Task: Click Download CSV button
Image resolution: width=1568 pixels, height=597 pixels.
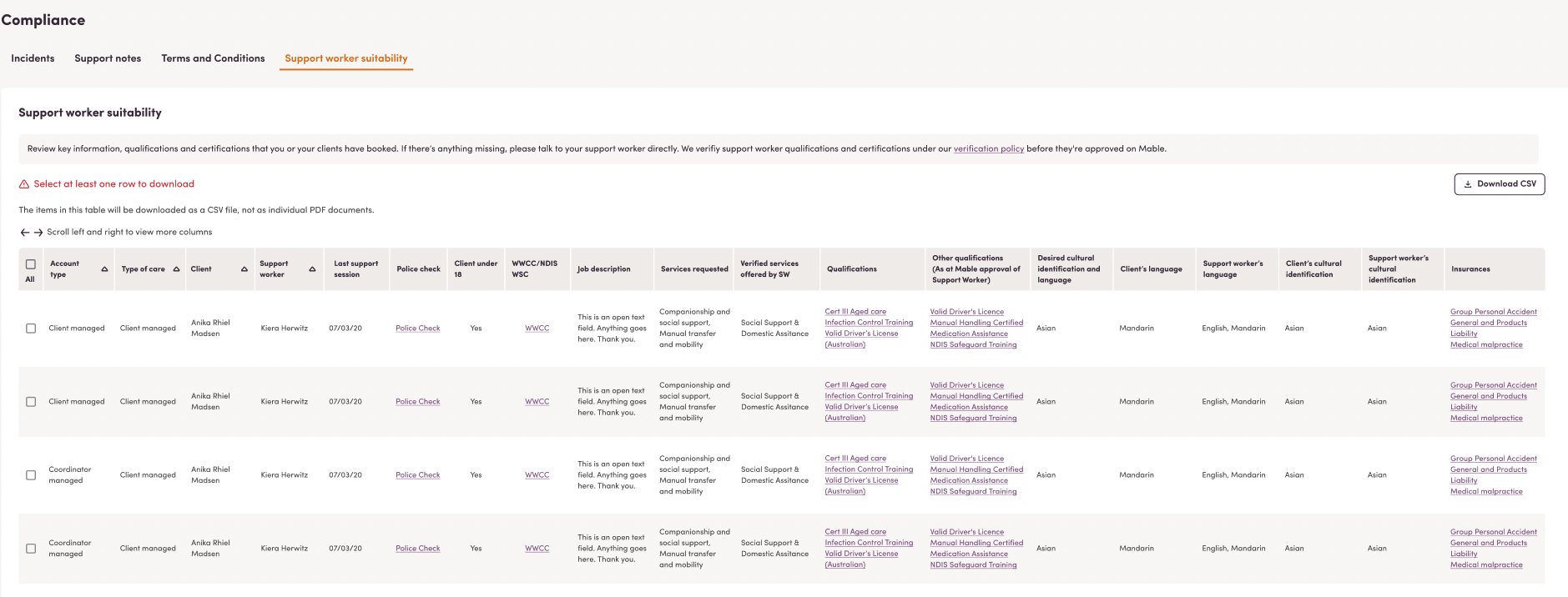Action: [1499, 184]
